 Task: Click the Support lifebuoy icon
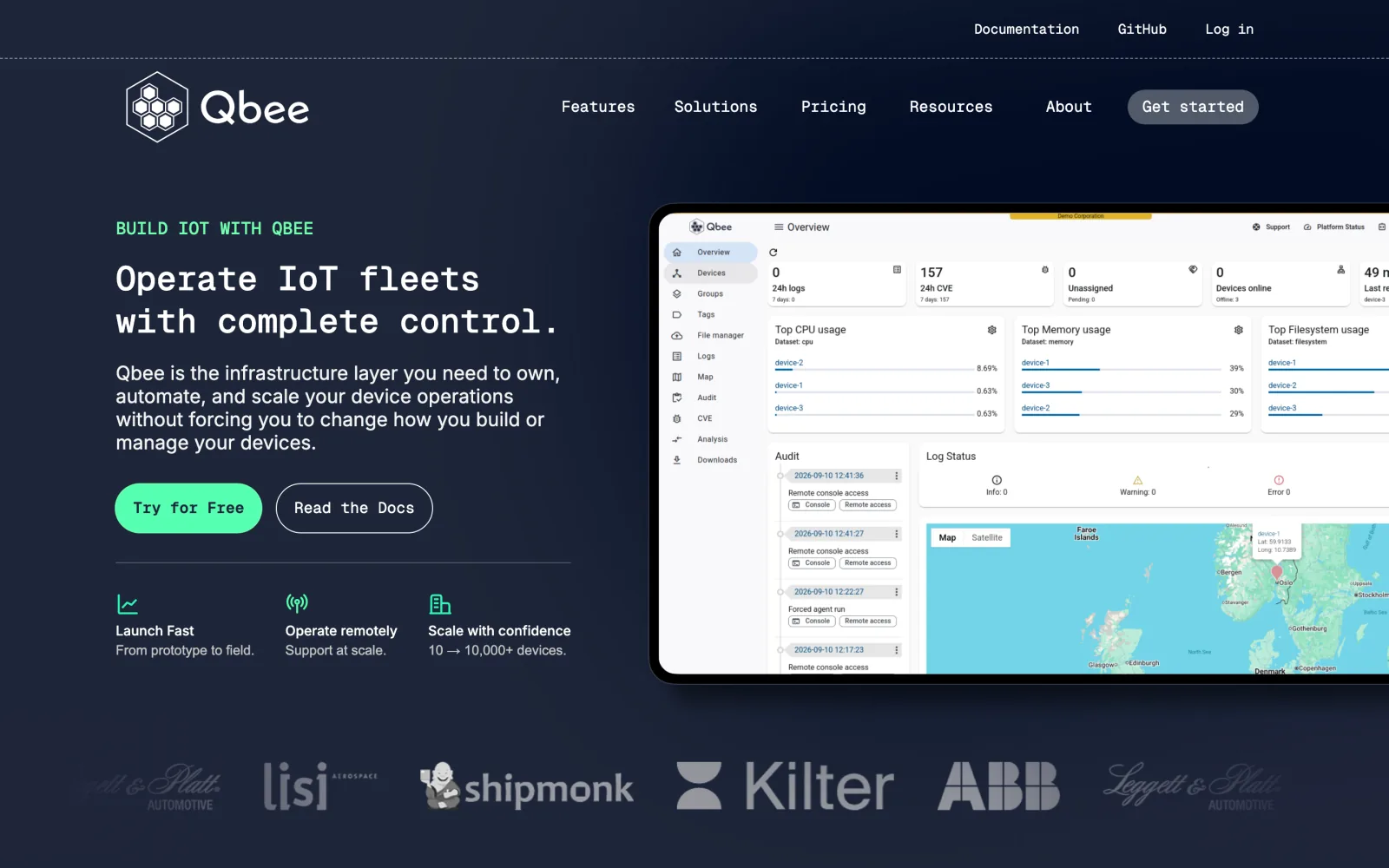(x=1256, y=227)
